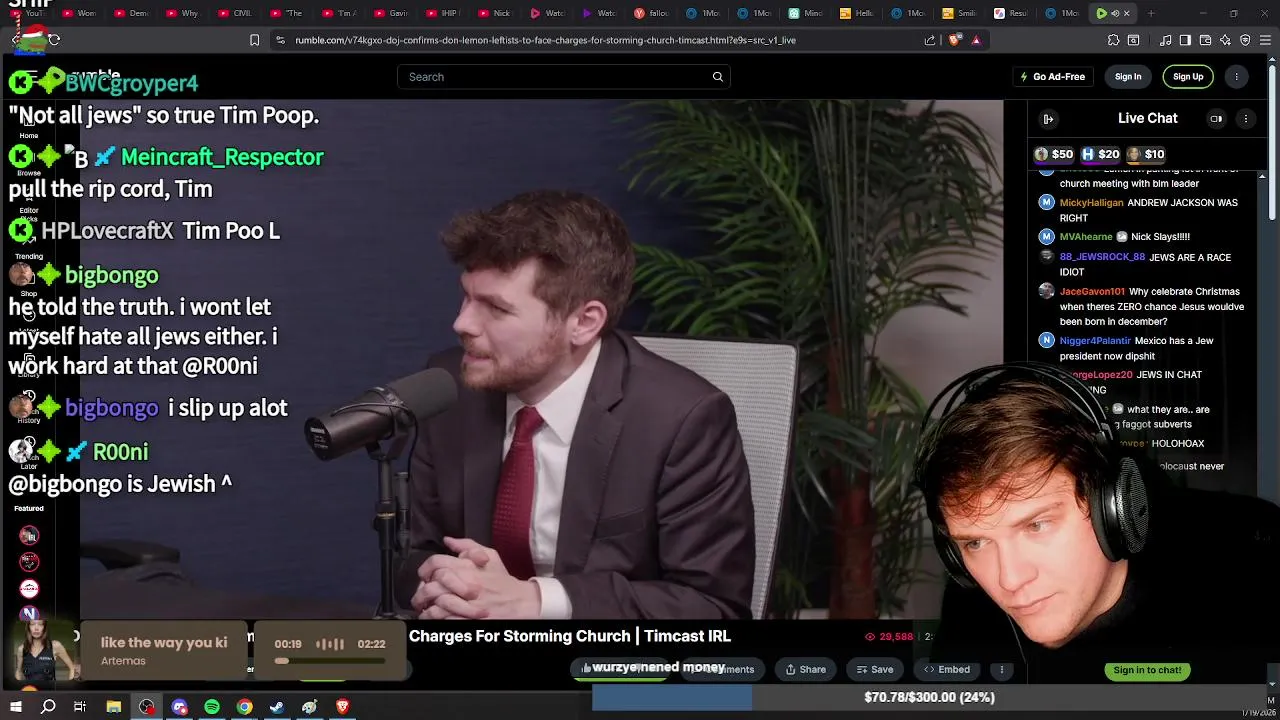Viewport: 1280px width, 720px height.
Task: Open a new browser tab with plus icon
Action: coord(1151,13)
